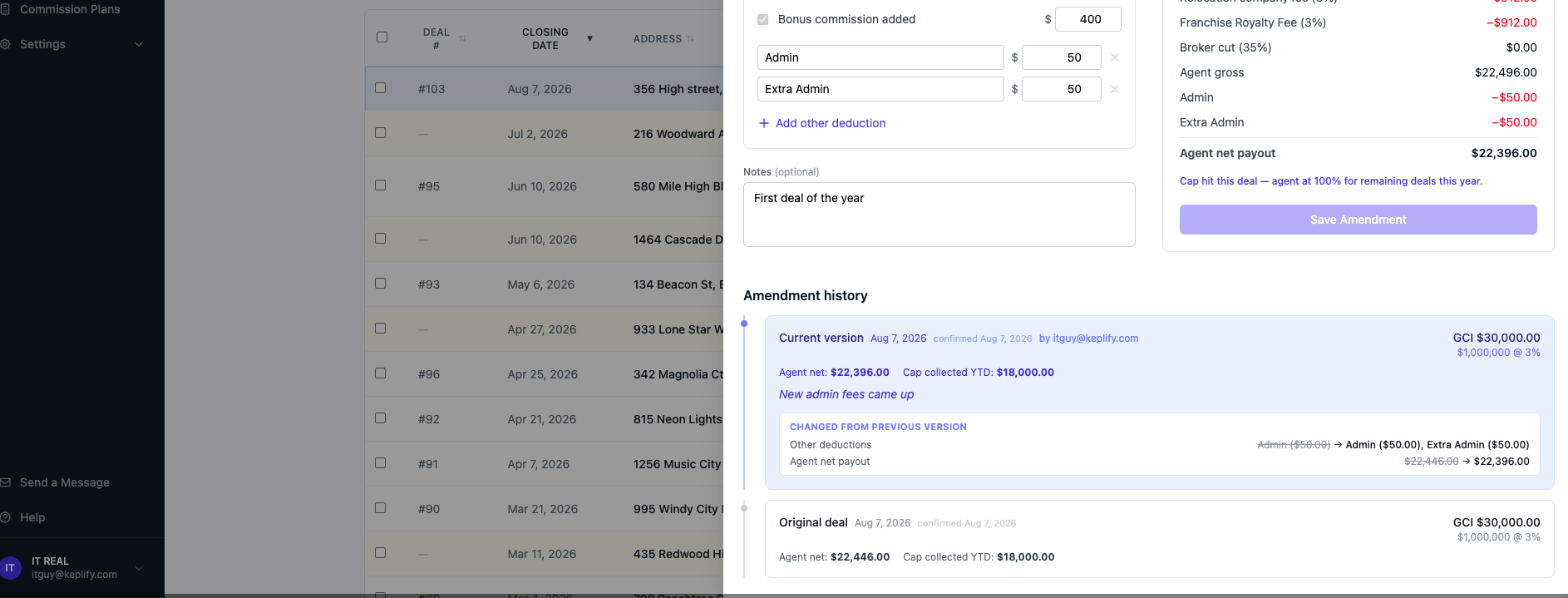1568x598 pixels.
Task: Select checkbox for deal #92
Action: pyautogui.click(x=381, y=418)
